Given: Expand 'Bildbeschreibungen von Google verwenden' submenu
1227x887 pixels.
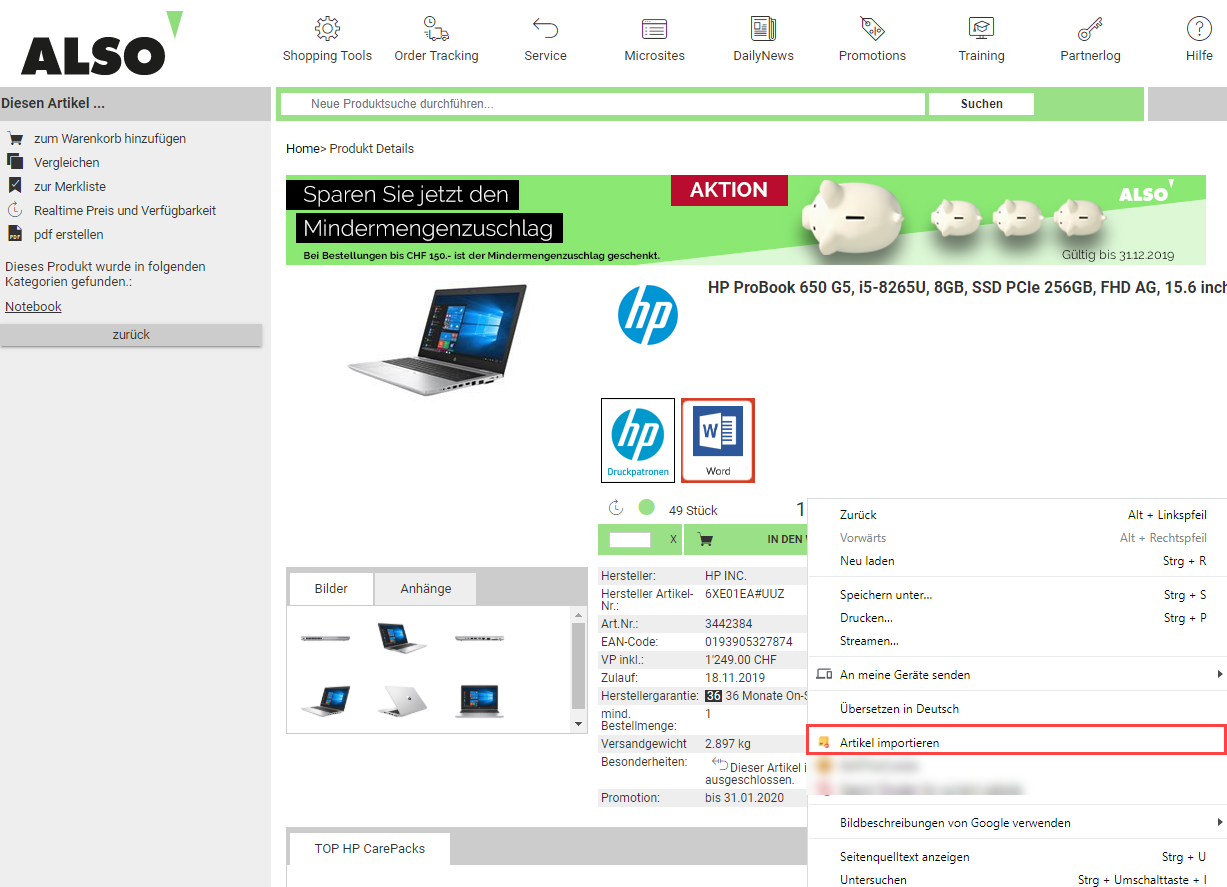Looking at the screenshot, I should click(x=954, y=823).
